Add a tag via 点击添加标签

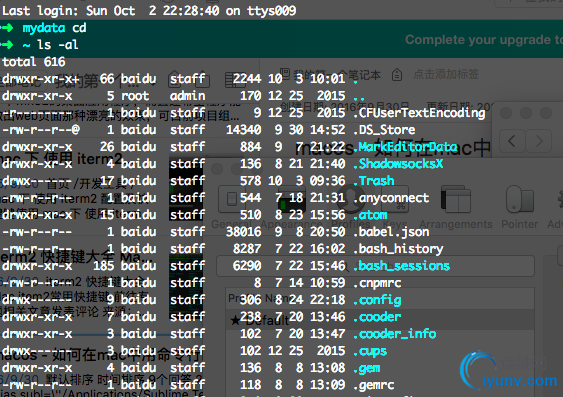pos(446,74)
